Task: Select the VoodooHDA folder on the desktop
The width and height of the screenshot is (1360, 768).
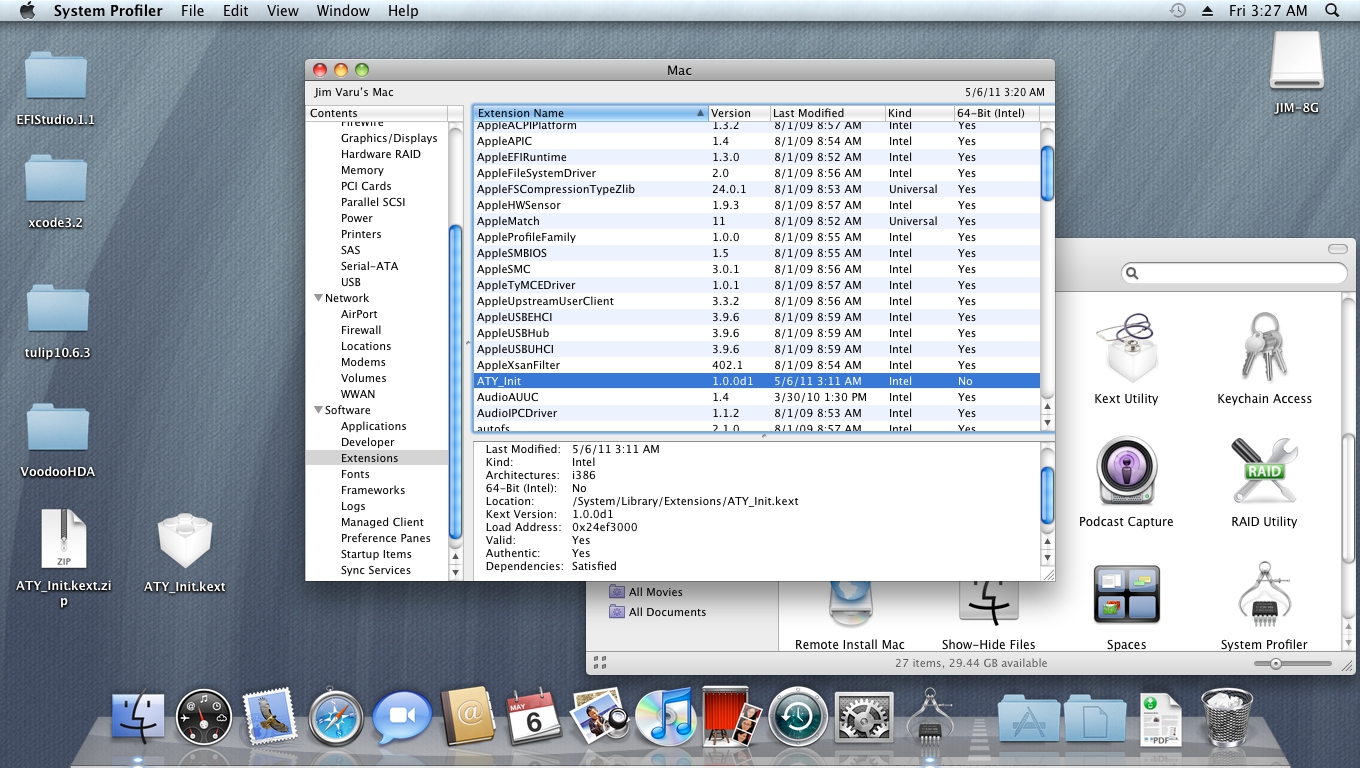Action: [x=57, y=430]
